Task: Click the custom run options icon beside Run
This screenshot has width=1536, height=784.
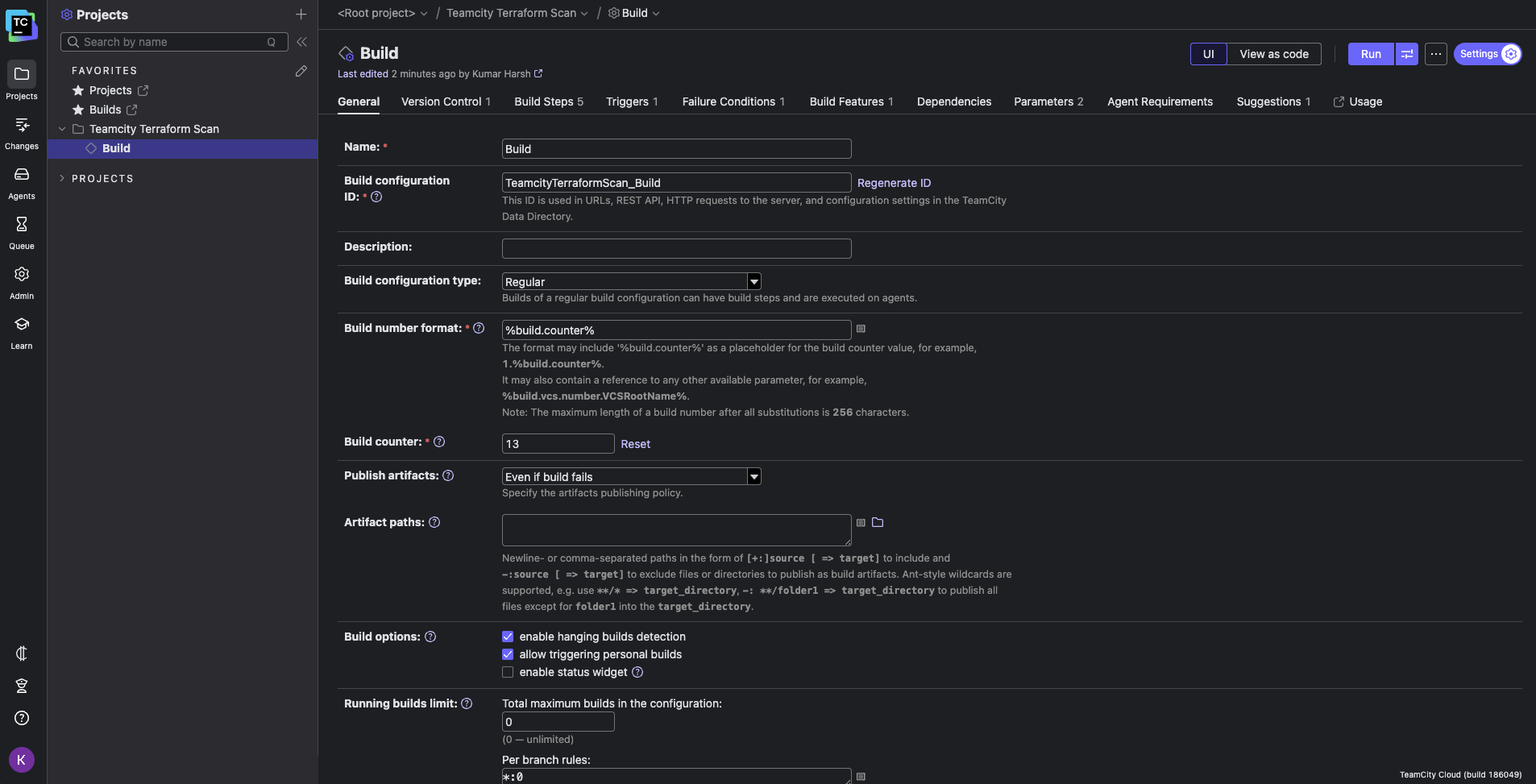Action: point(1407,54)
